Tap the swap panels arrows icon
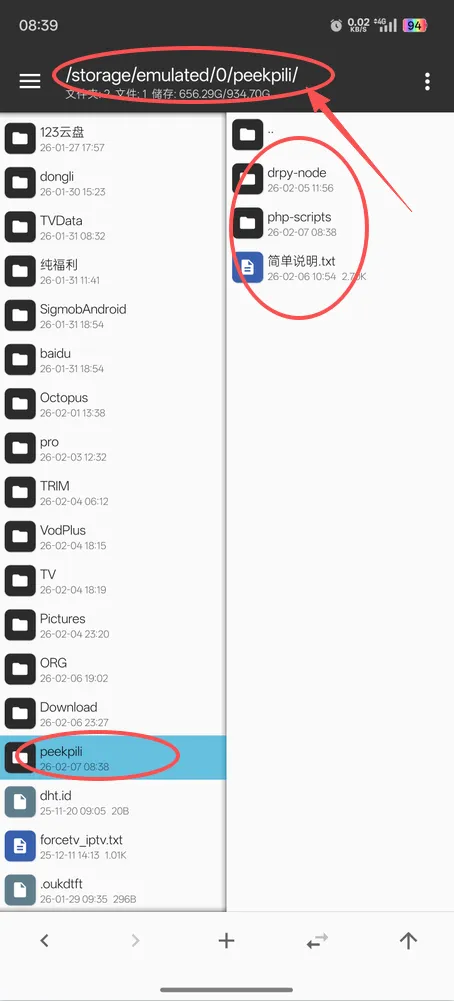Image resolution: width=454 pixels, height=1001 pixels. (x=317, y=940)
